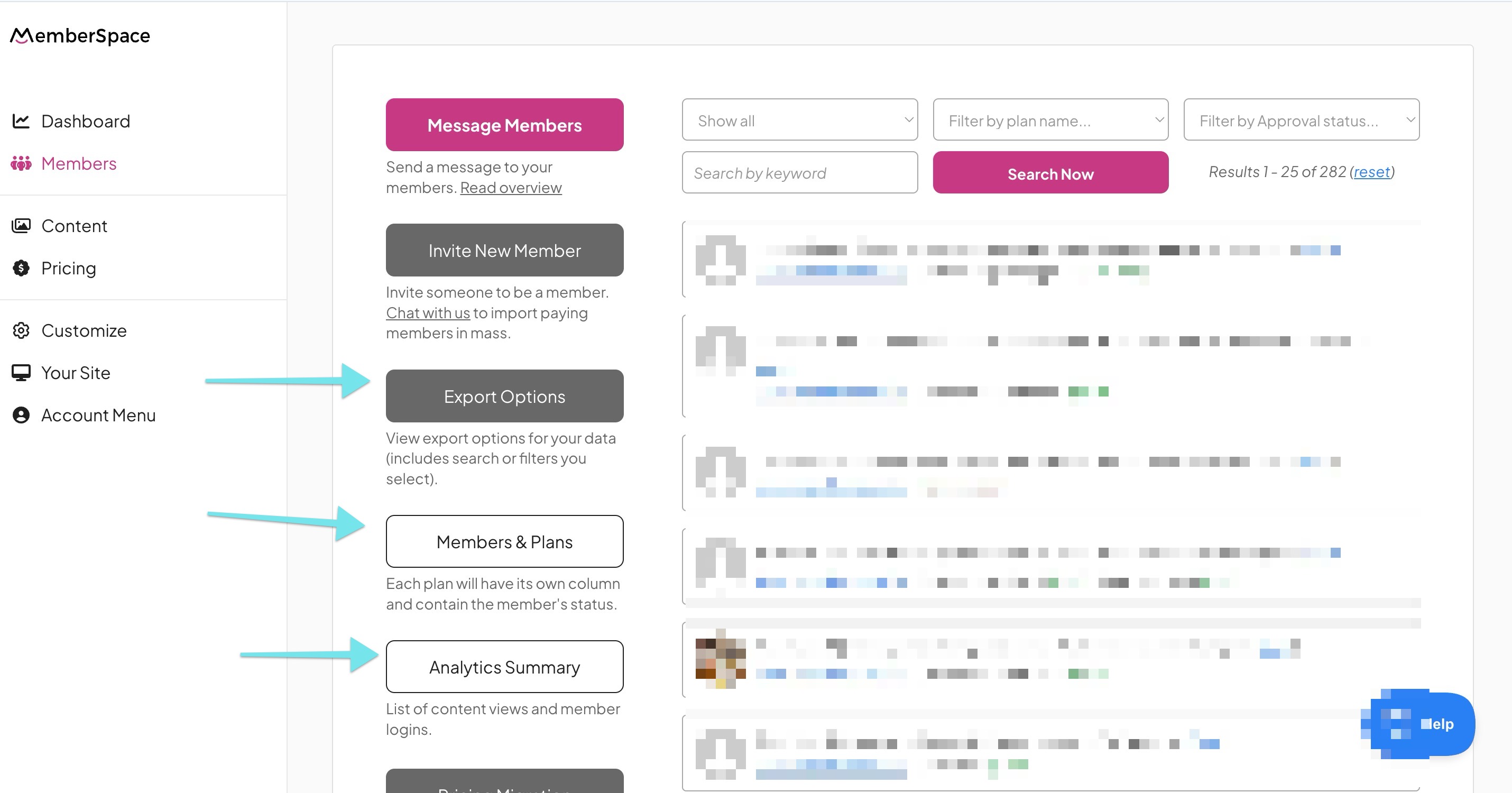1512x793 pixels.
Task: Click the Search Now button
Action: point(1050,173)
